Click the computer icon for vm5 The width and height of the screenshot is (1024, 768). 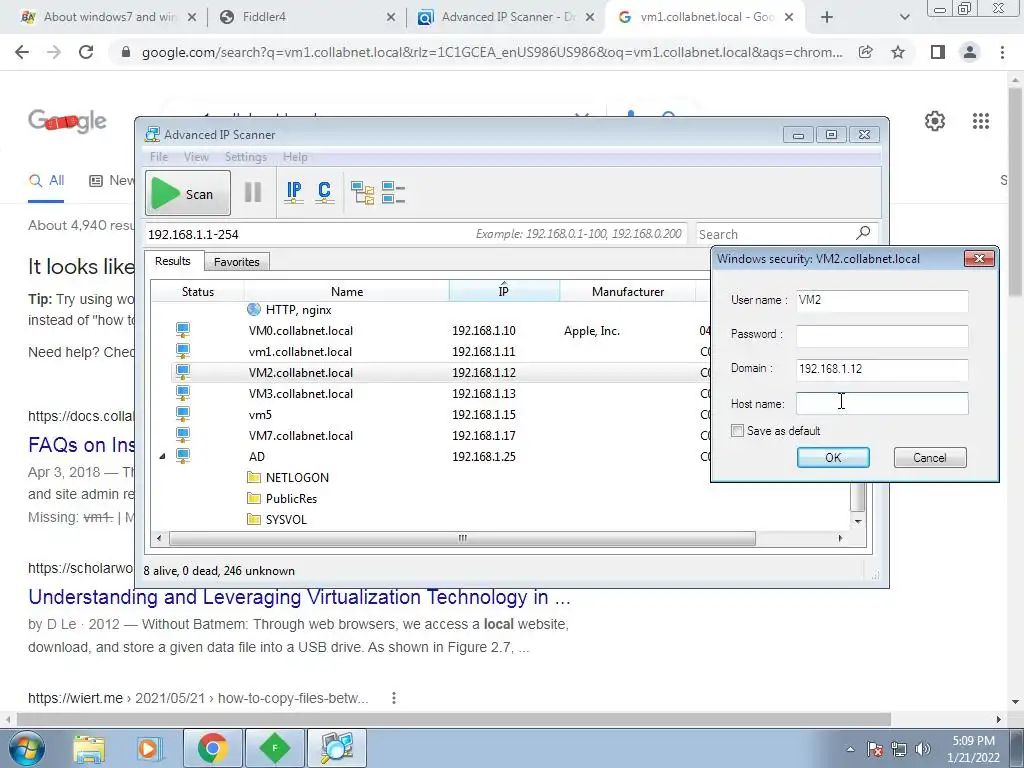tap(183, 414)
